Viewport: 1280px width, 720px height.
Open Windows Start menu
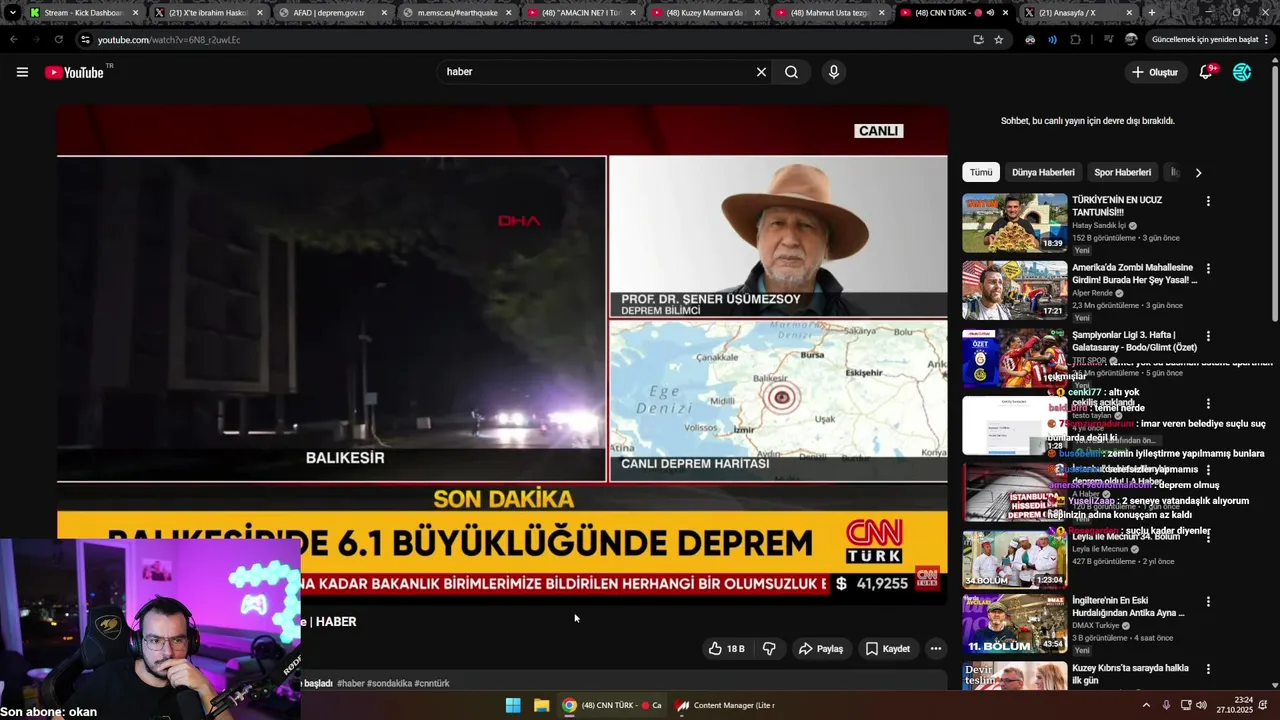(513, 705)
